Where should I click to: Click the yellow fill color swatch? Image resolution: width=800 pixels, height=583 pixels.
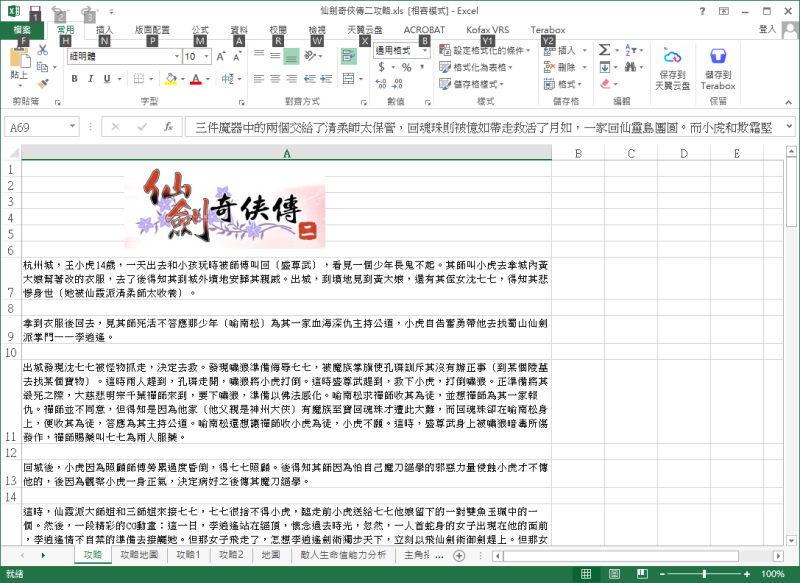(x=171, y=79)
